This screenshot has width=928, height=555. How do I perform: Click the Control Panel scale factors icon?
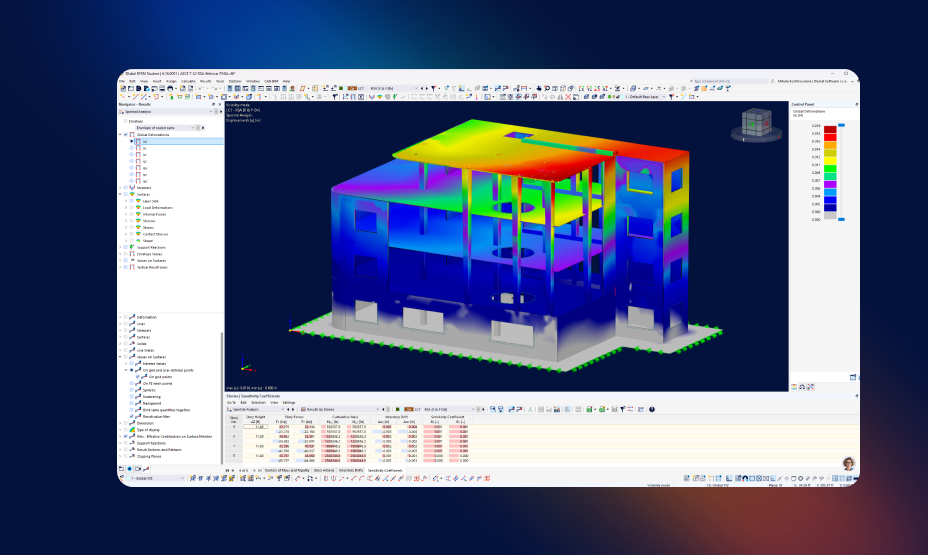click(x=802, y=387)
